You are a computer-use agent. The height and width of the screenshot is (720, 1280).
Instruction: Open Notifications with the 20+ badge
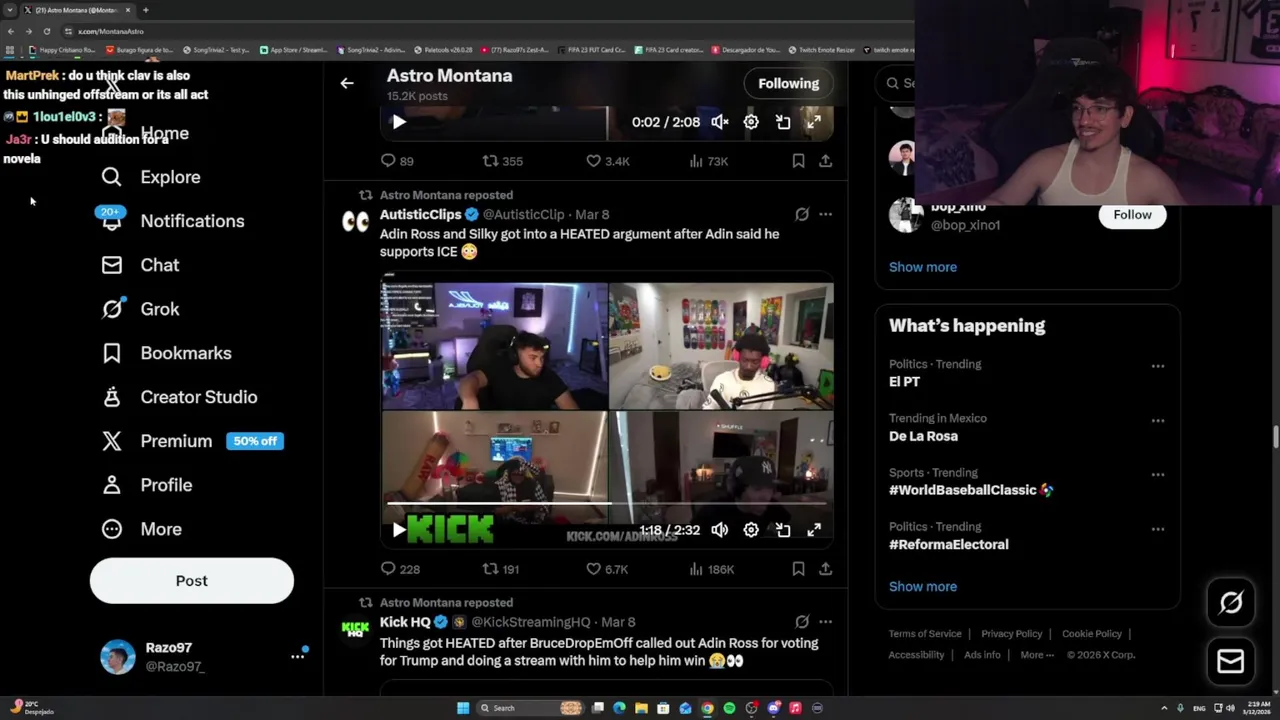172,221
